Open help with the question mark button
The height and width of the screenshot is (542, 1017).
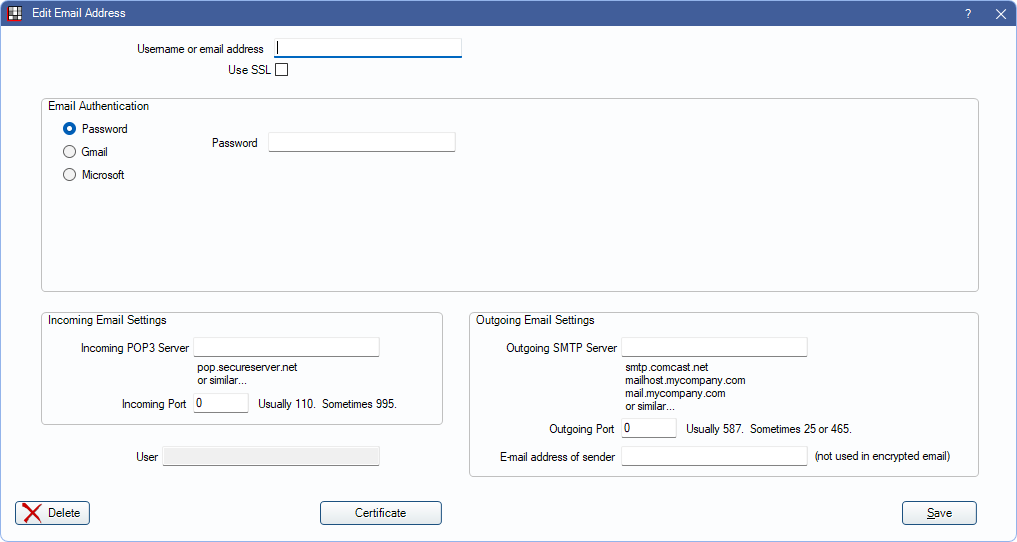coord(968,14)
